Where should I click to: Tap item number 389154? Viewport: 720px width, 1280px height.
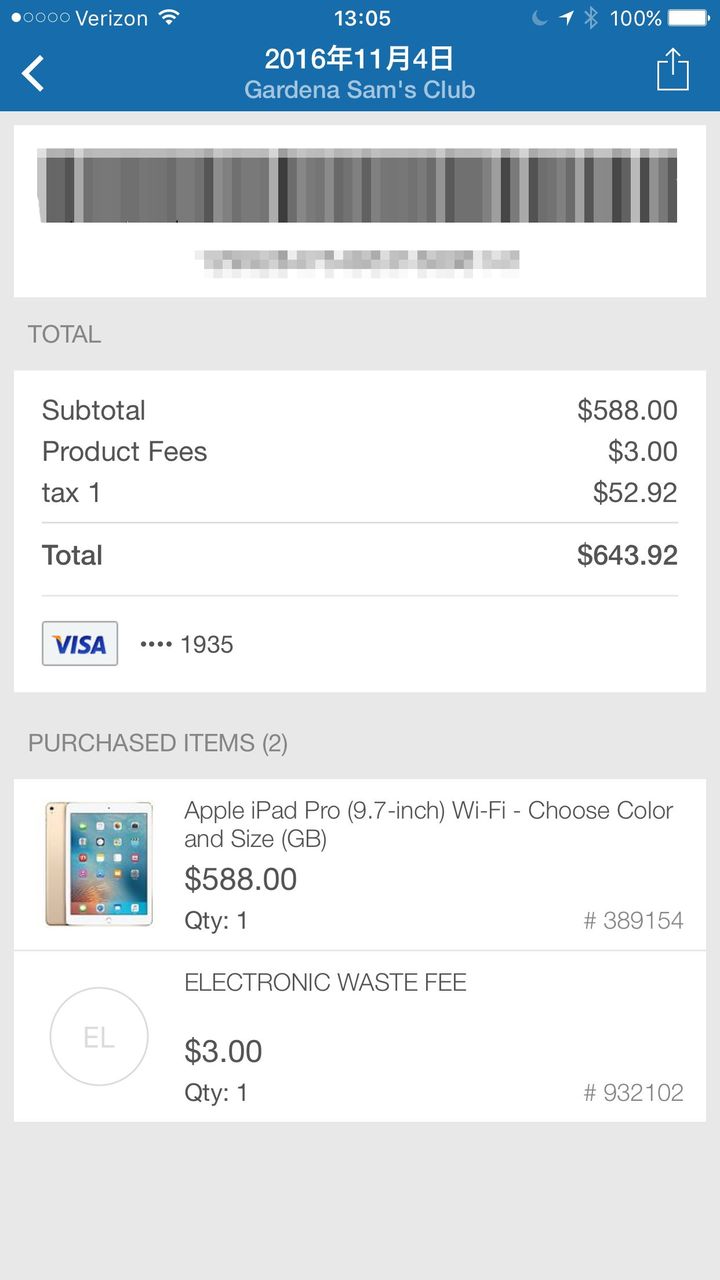point(634,921)
